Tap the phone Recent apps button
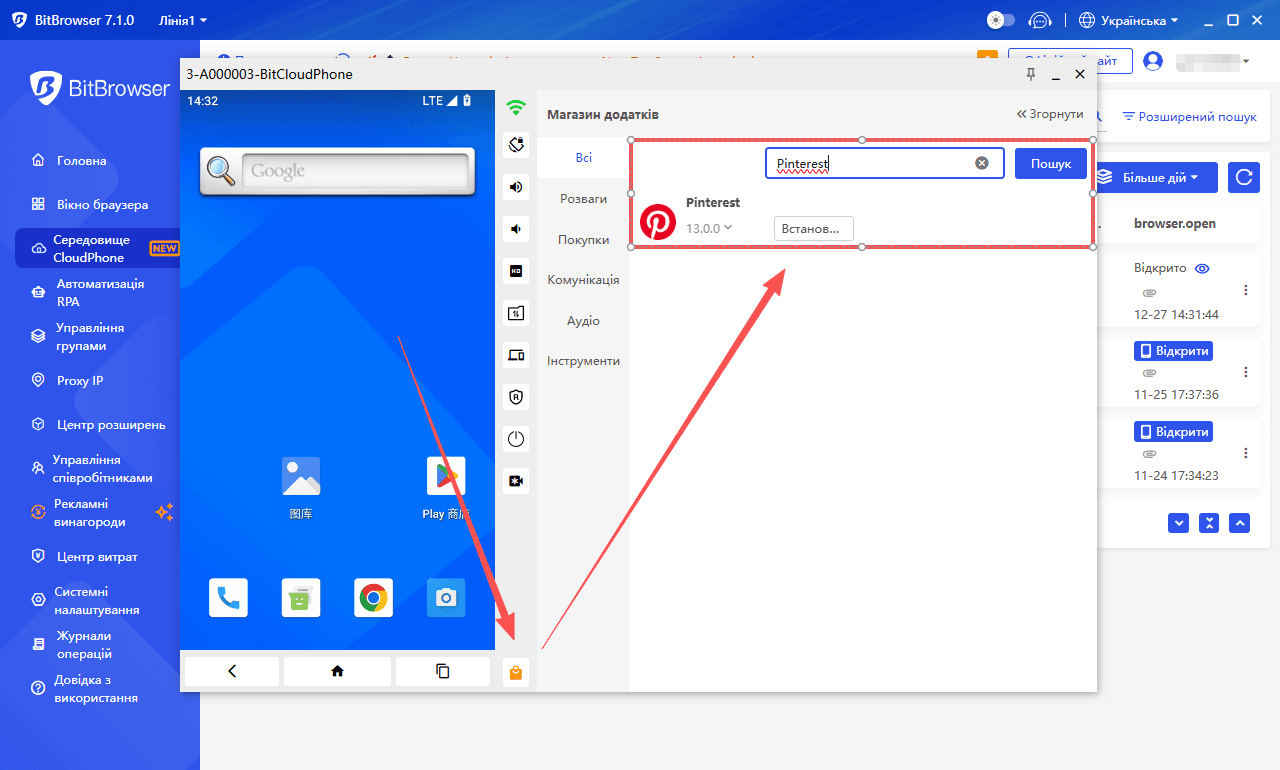The width and height of the screenshot is (1280, 770). pos(443,671)
